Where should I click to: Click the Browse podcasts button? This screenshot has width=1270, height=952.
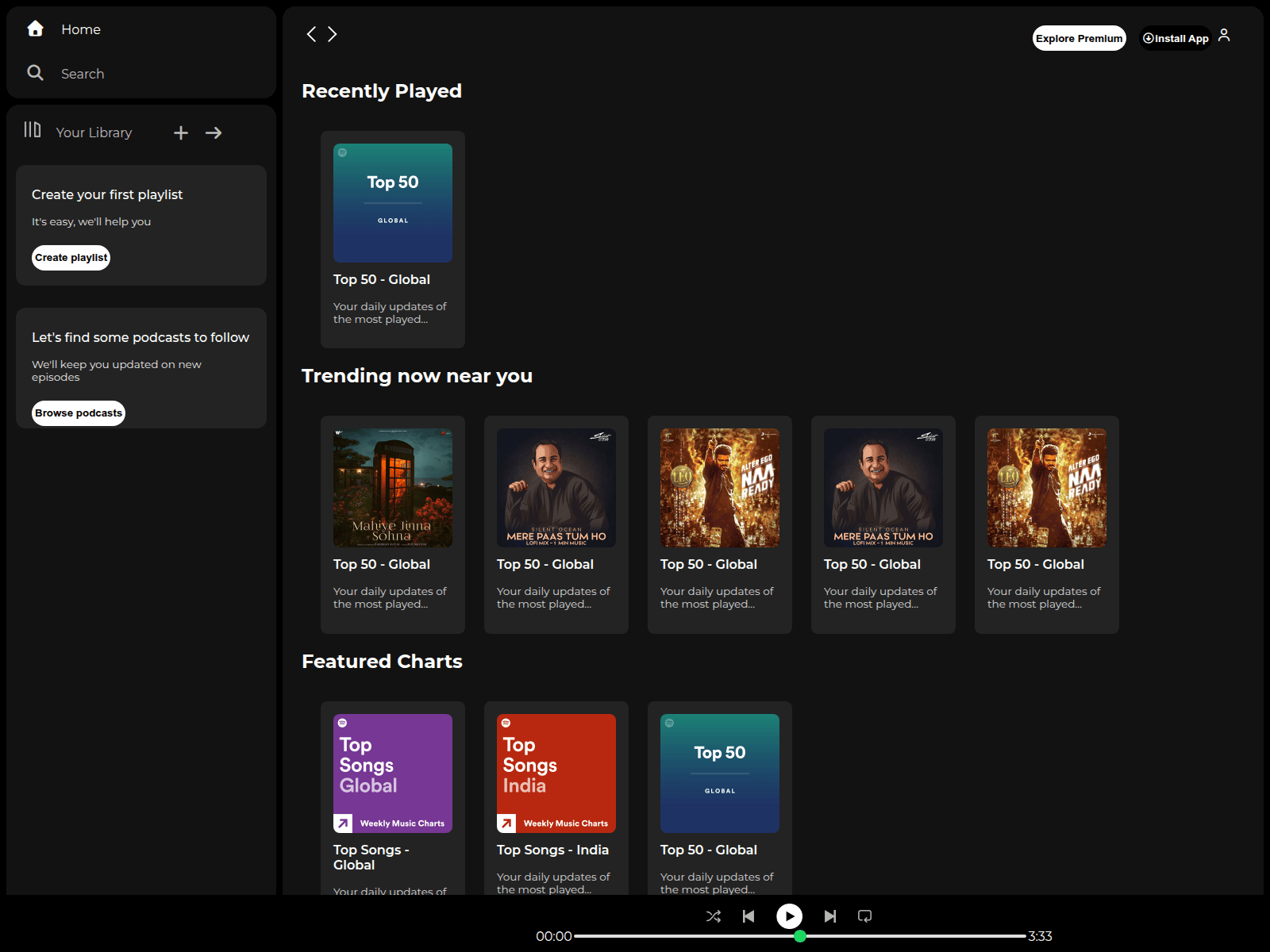click(79, 413)
